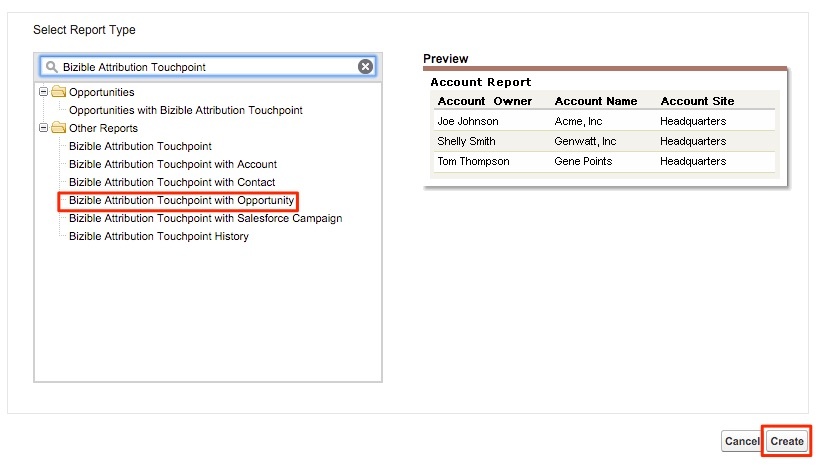Click the Account Owner column header
Screen dimensions: 816x471
coord(484,101)
